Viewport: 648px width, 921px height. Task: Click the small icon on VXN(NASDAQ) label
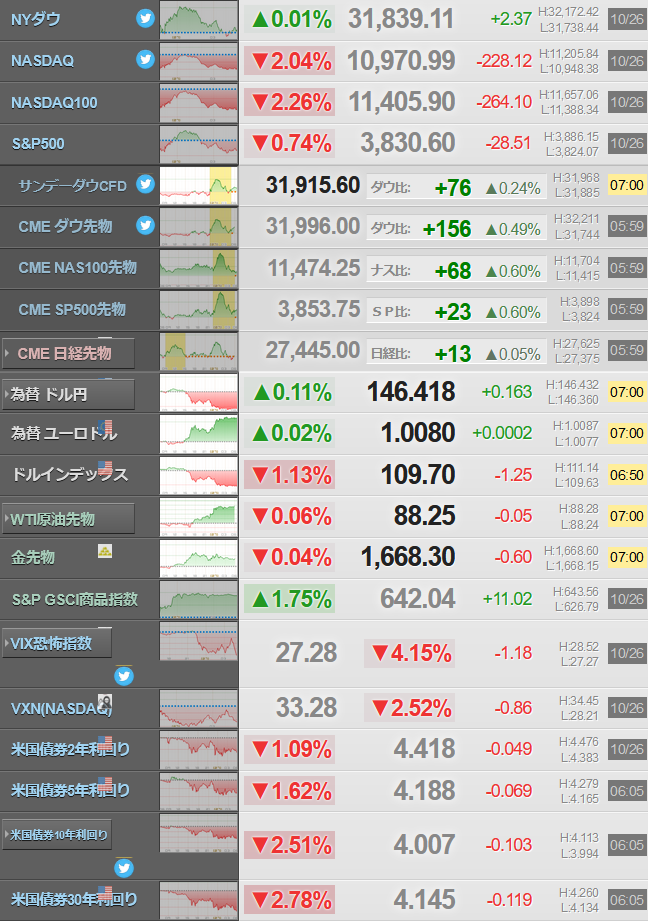pyautogui.click(x=105, y=701)
